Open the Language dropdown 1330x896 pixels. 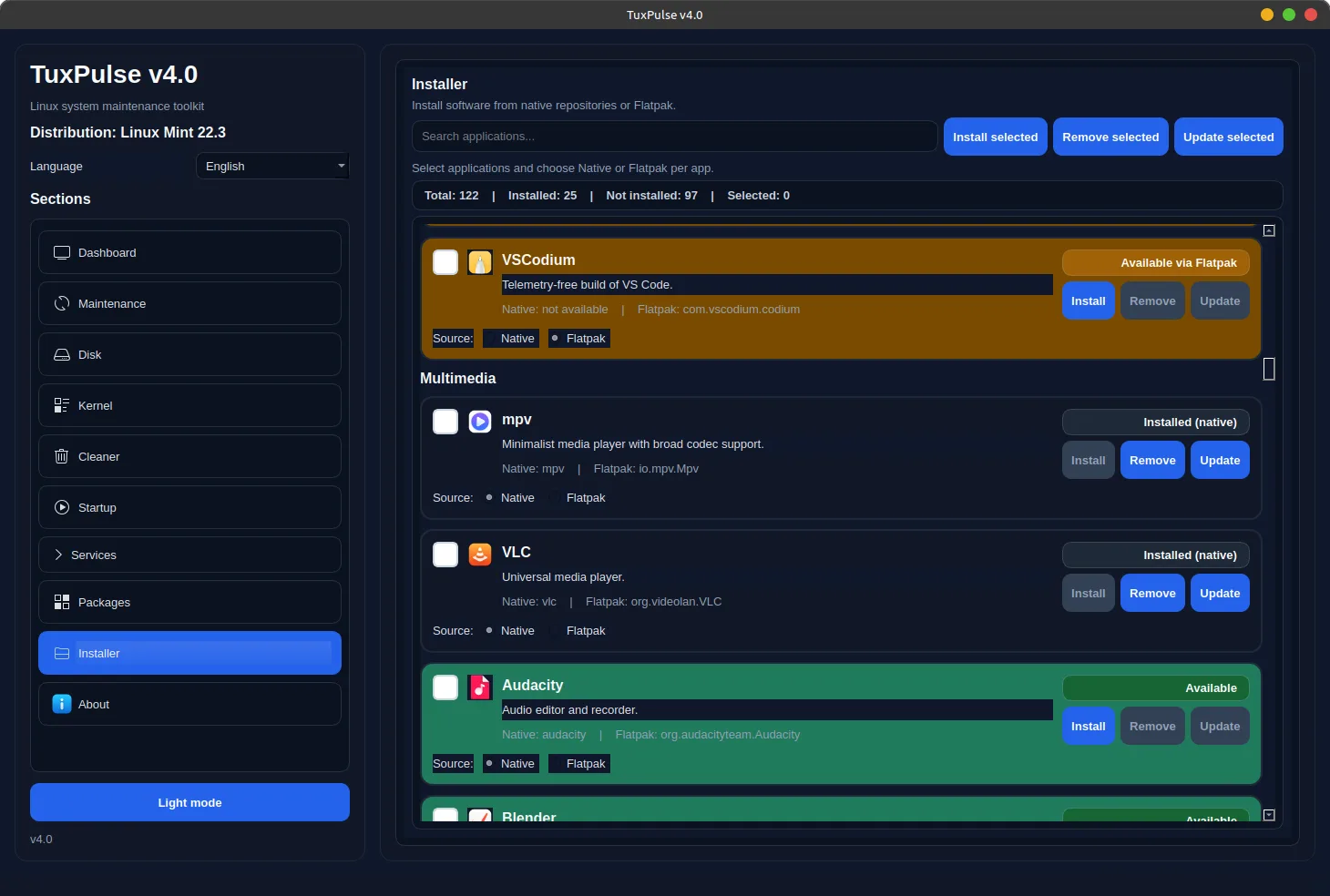[x=272, y=167]
